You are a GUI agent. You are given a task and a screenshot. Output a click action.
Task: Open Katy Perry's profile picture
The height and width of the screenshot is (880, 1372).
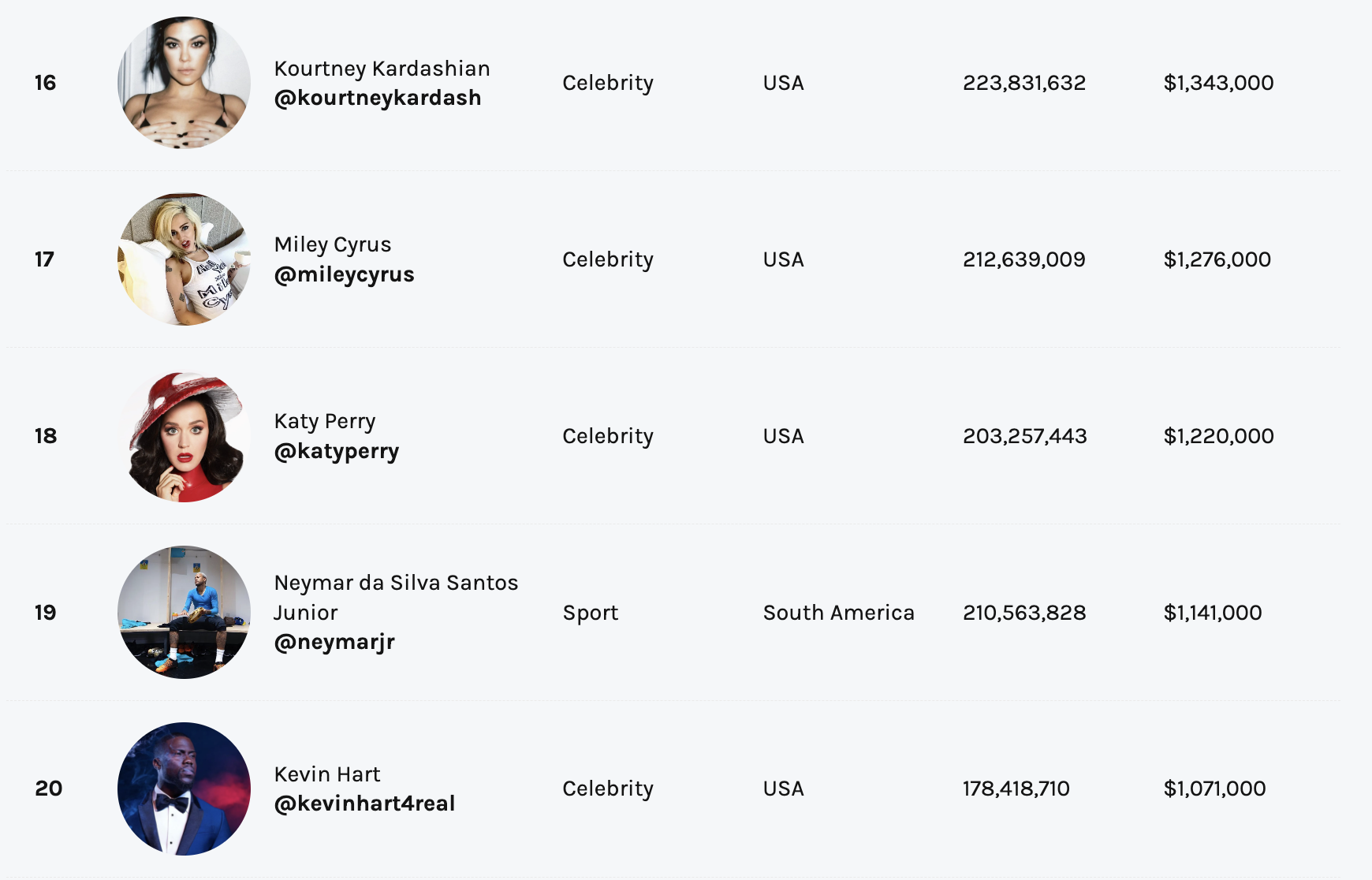click(184, 436)
